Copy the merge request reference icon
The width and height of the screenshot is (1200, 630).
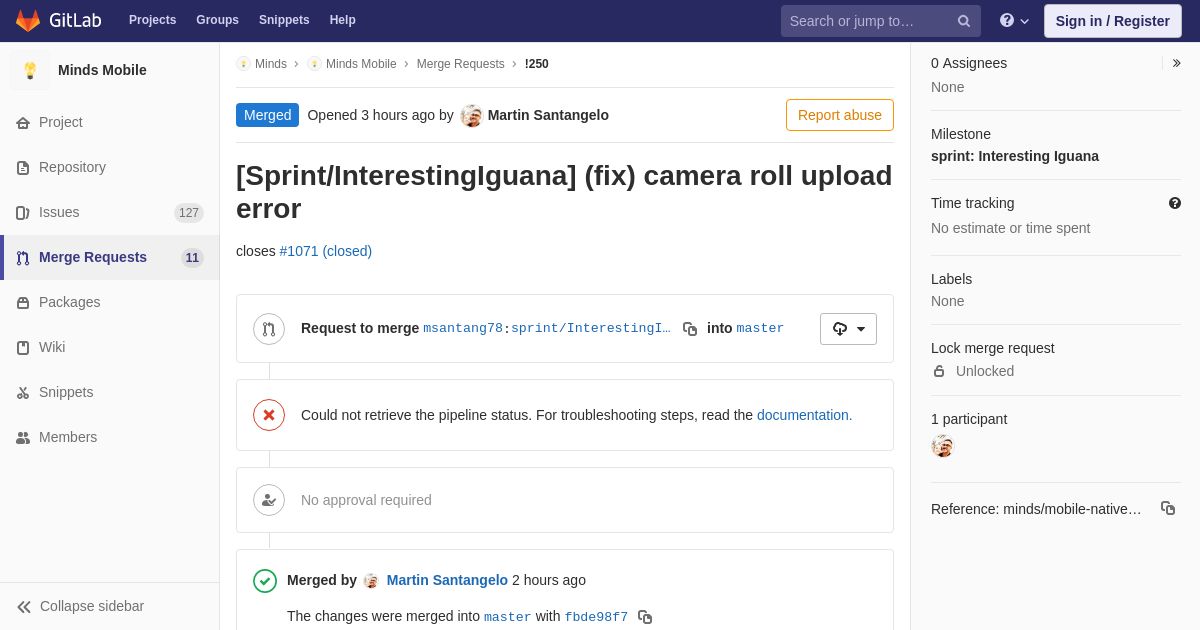tap(1168, 508)
